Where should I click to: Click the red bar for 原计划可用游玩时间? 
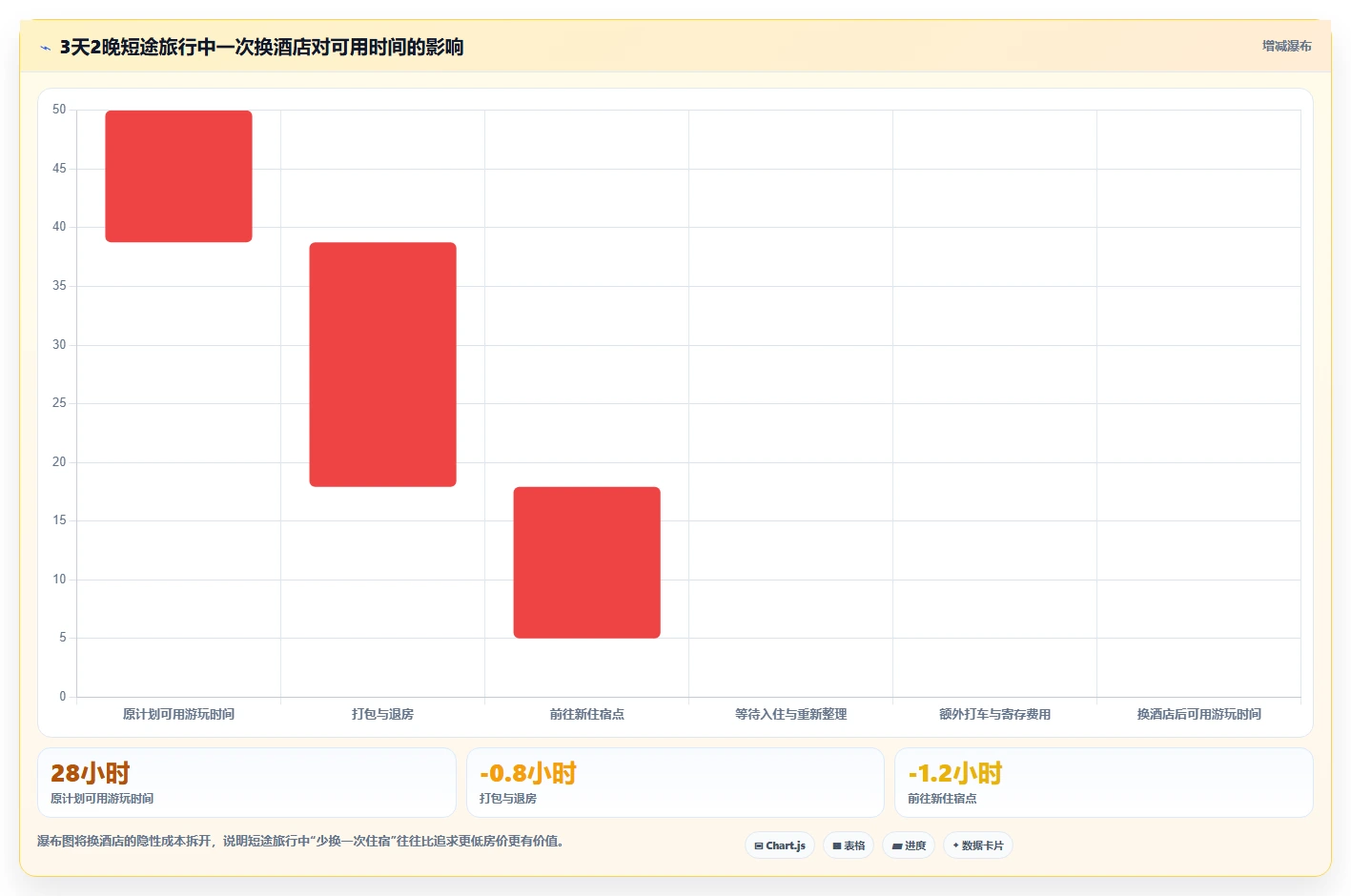pos(178,176)
